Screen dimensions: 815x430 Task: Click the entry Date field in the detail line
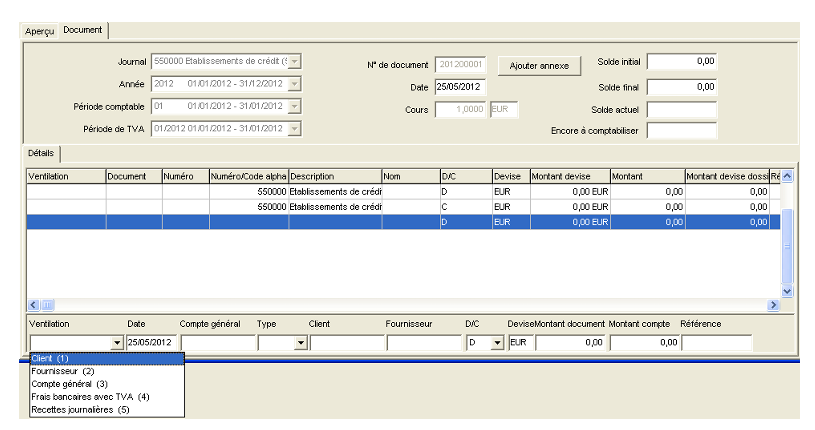(x=151, y=342)
